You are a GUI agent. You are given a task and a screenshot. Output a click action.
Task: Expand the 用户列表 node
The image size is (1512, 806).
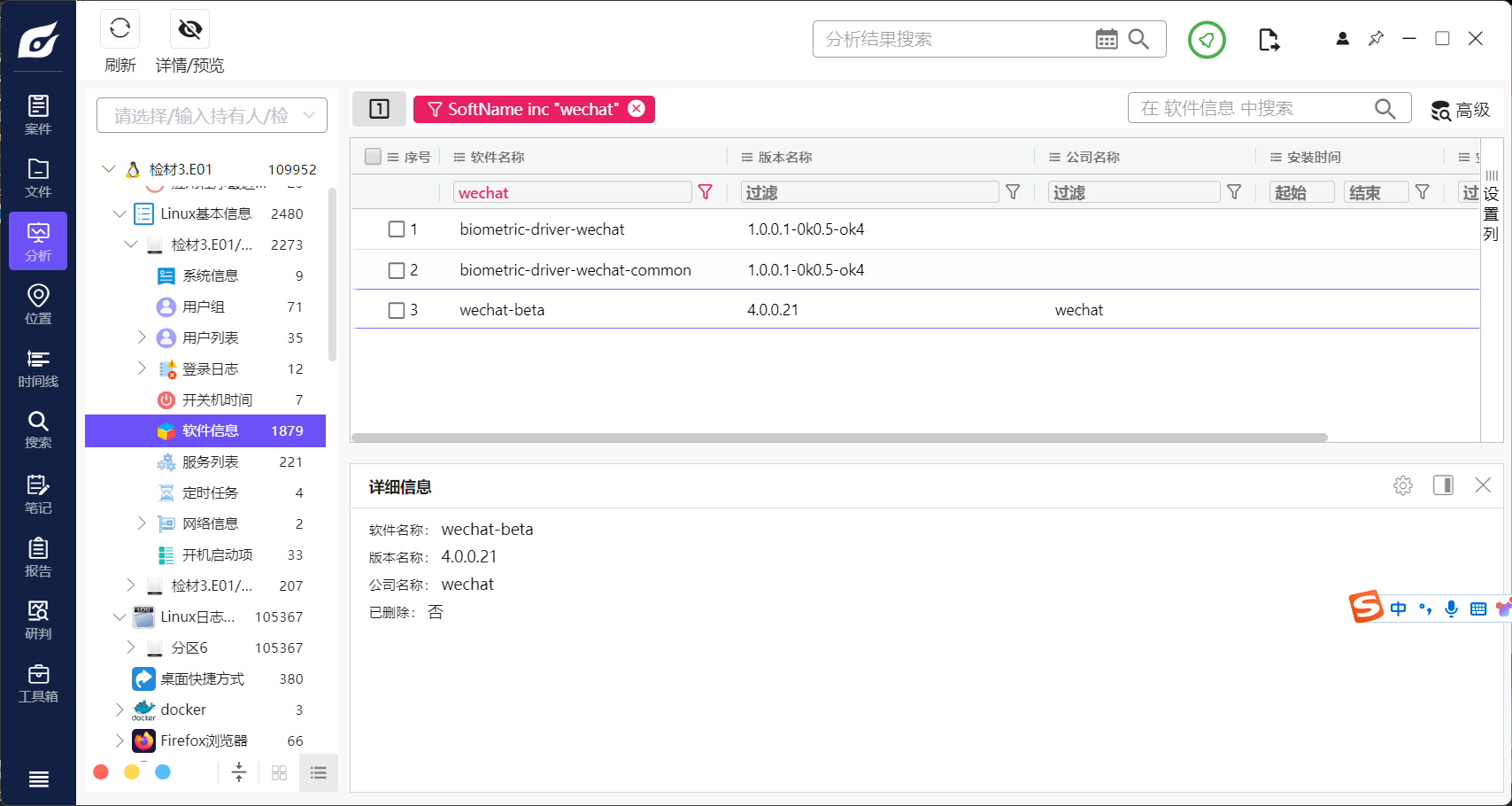click(142, 337)
